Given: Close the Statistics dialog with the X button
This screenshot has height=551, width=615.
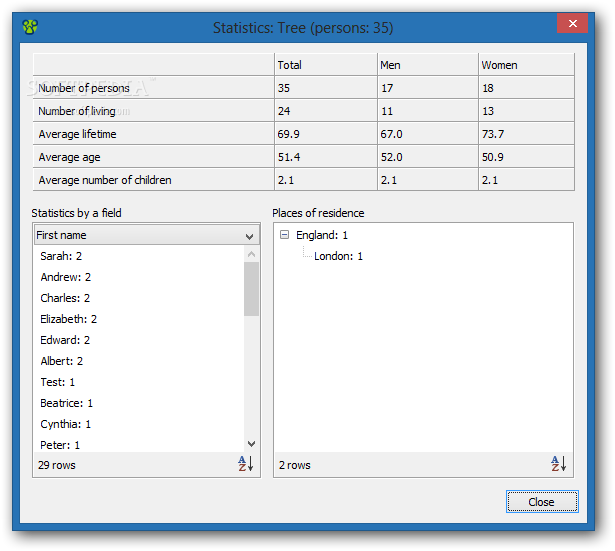Looking at the screenshot, I should pos(572,24).
